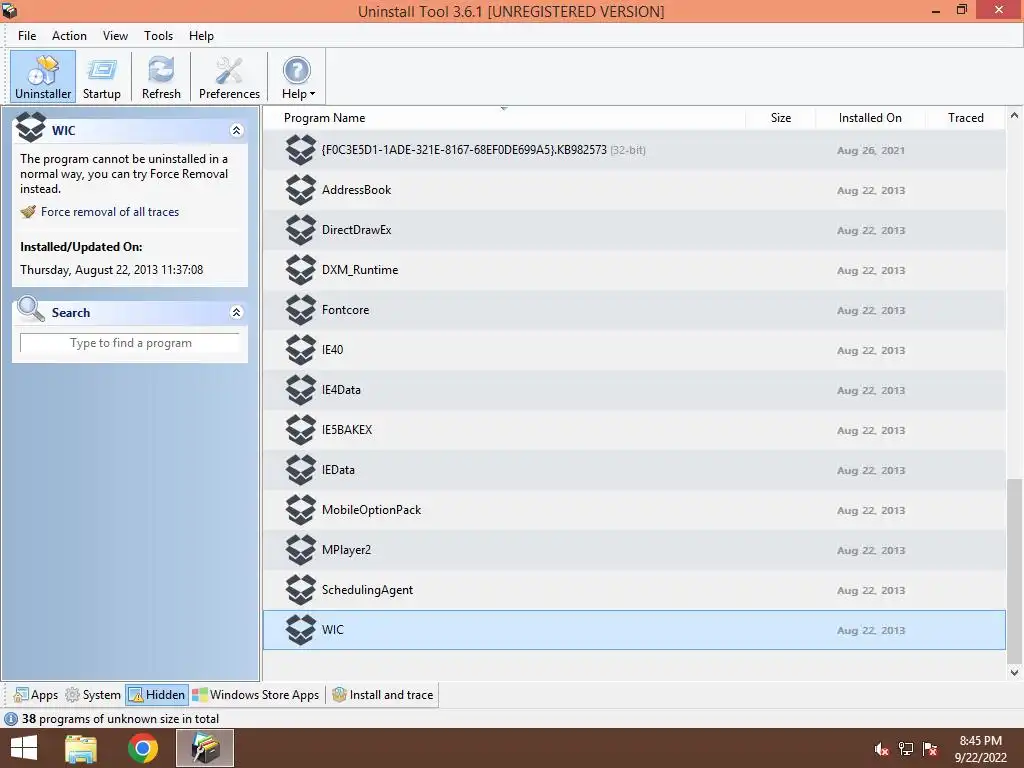The height and width of the screenshot is (768, 1024).
Task: Click the muted volume tray icon
Action: point(881,749)
